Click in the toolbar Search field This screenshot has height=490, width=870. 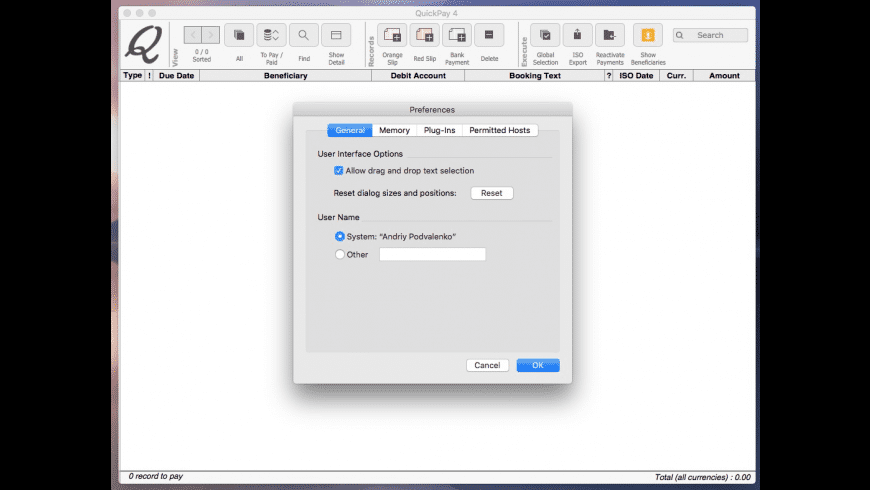coord(711,35)
